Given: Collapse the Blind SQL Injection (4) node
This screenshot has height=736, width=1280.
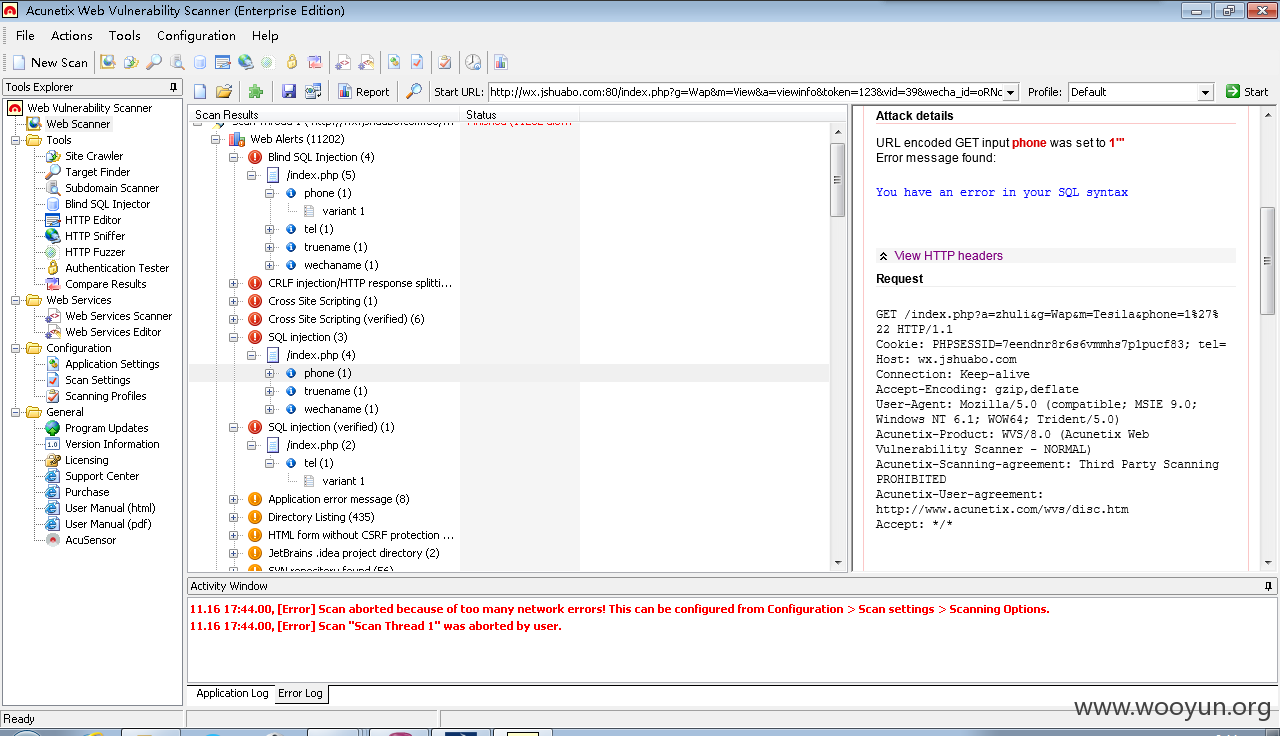Looking at the screenshot, I should tap(234, 157).
